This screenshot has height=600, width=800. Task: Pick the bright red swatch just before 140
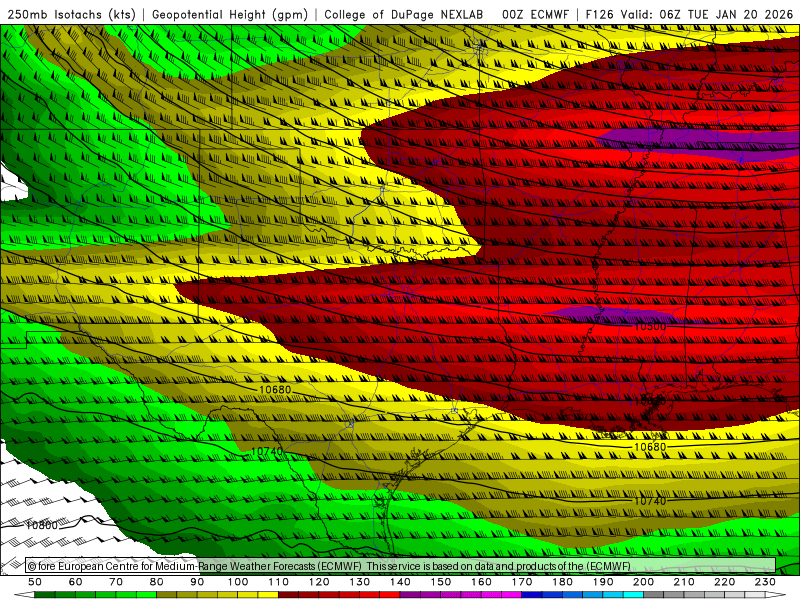(x=390, y=594)
